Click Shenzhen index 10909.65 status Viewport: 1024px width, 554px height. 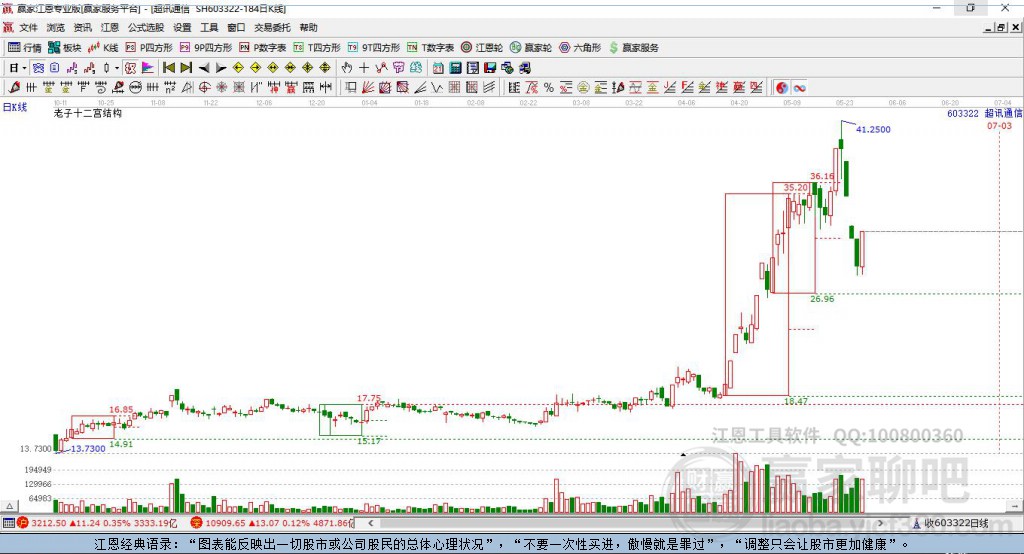[x=272, y=523]
